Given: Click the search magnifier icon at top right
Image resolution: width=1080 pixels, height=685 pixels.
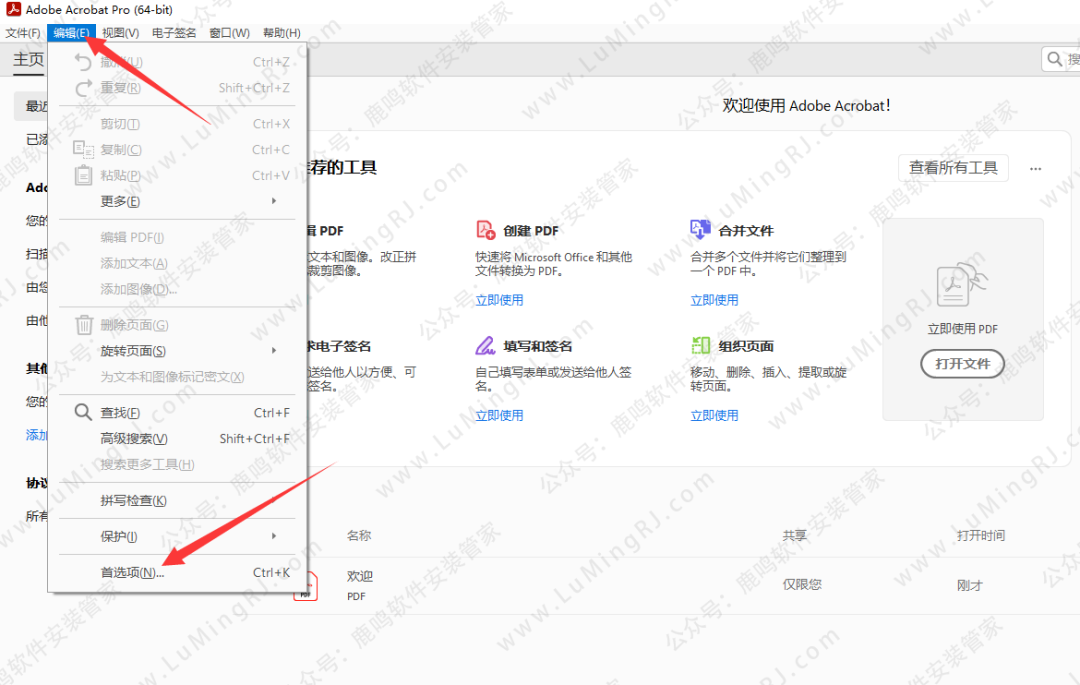Looking at the screenshot, I should [1055, 60].
